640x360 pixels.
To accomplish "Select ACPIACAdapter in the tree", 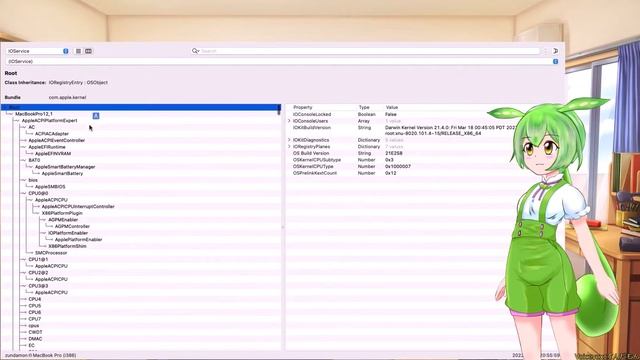I will click(x=51, y=134).
